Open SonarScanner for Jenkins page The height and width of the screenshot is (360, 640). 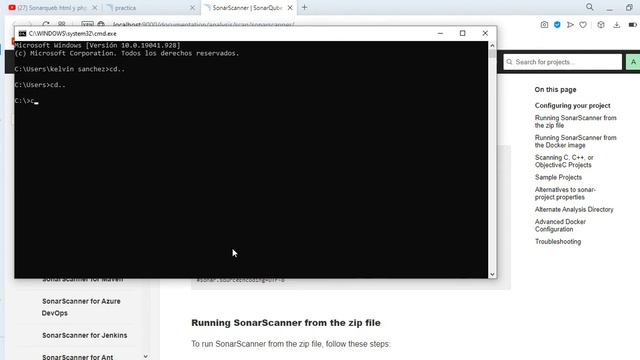point(84,335)
